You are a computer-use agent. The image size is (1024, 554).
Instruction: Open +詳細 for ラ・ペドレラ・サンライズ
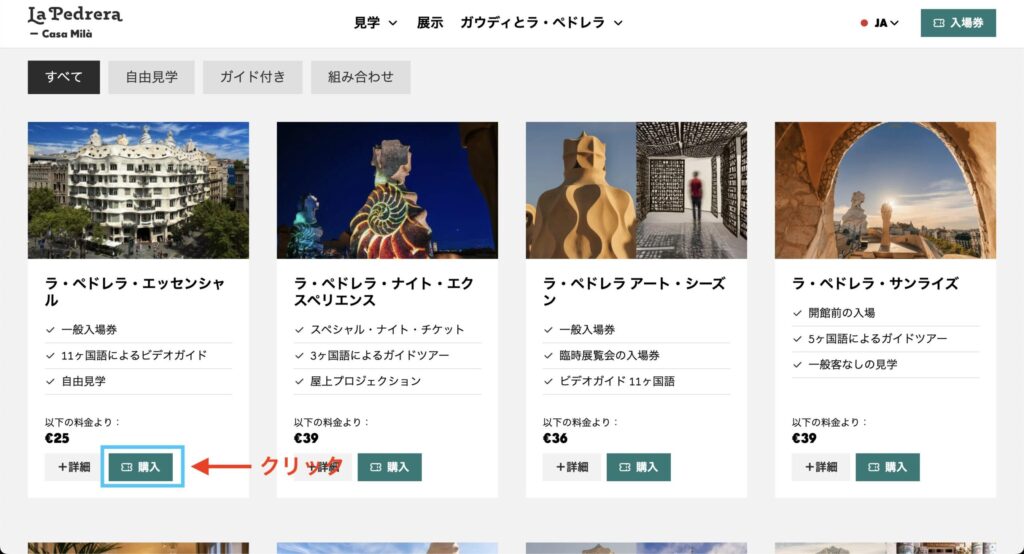click(x=820, y=467)
